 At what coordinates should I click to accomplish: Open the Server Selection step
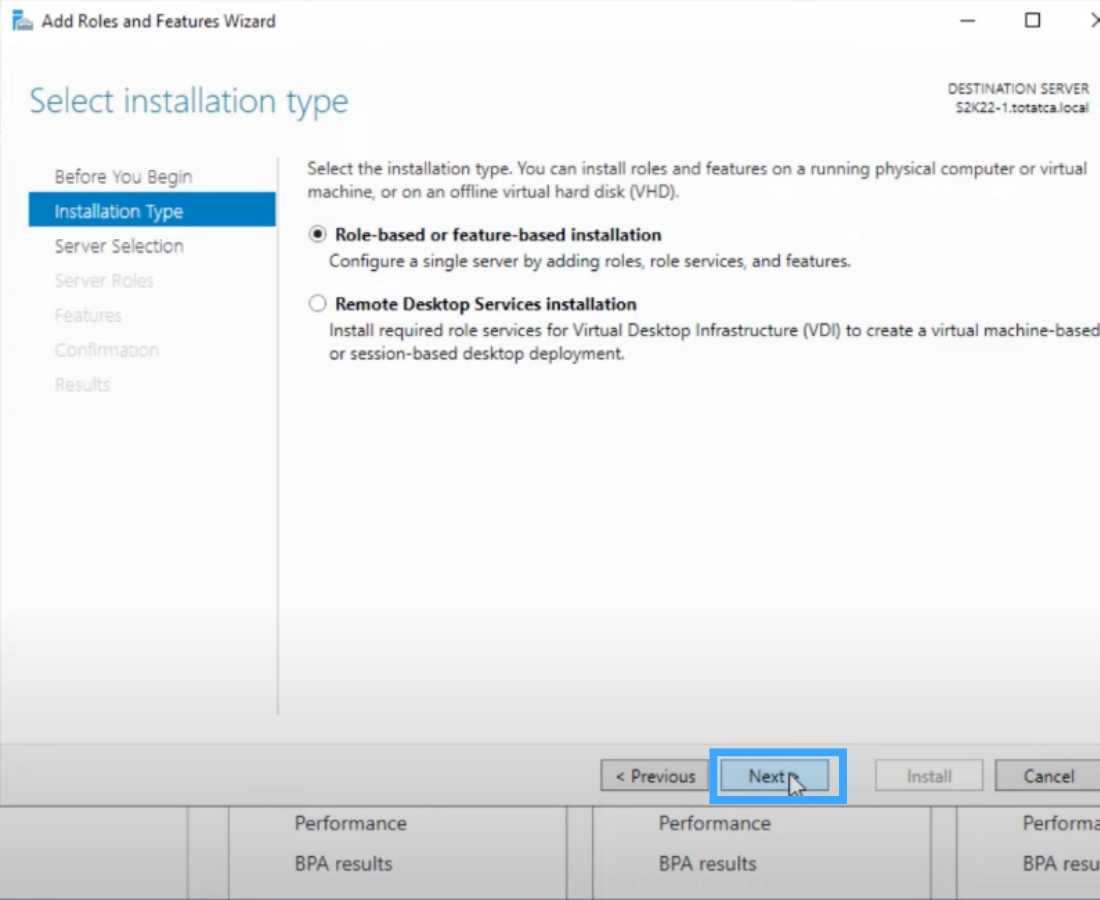point(121,246)
